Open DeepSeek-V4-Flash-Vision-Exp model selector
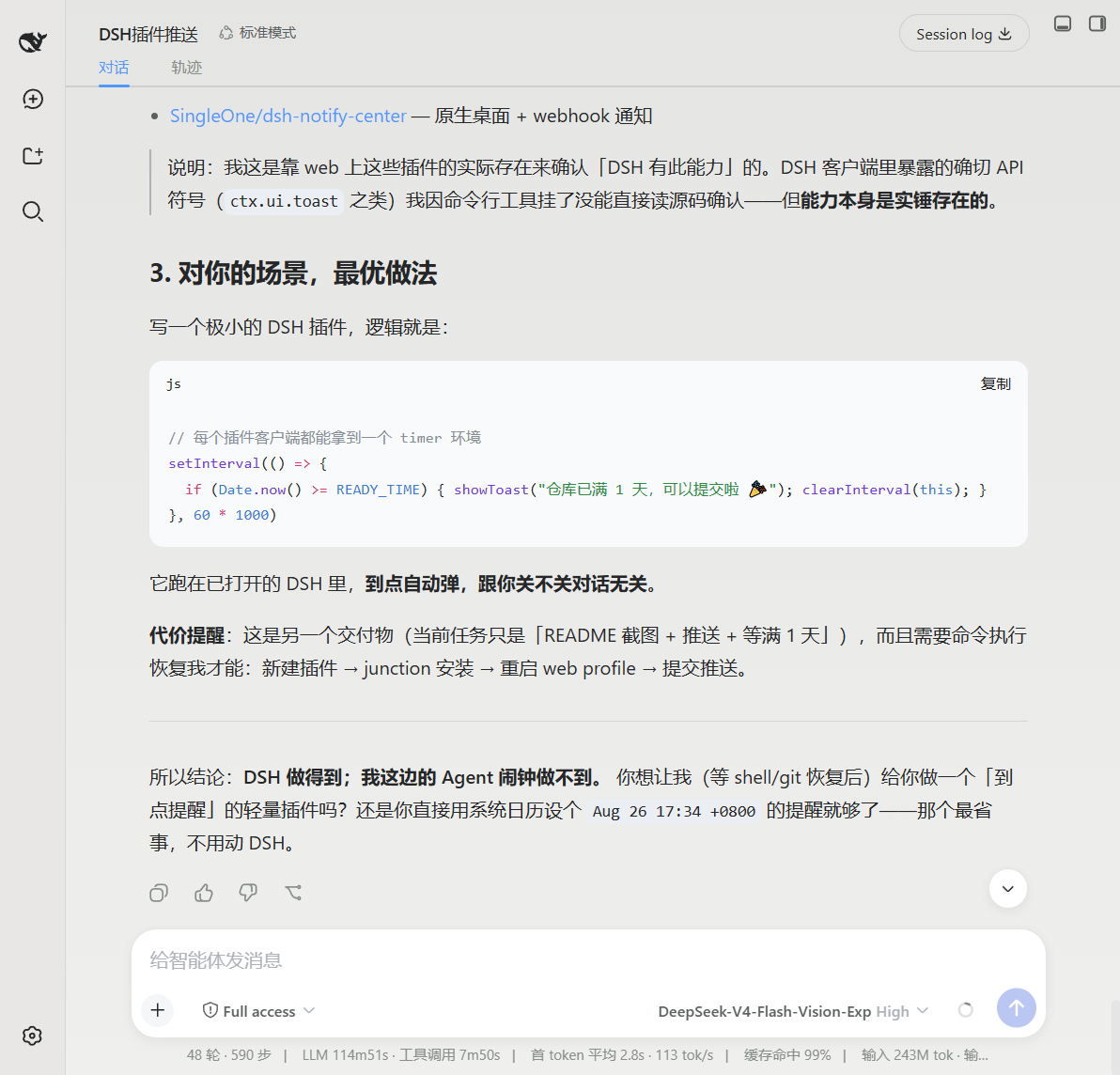This screenshot has width=1120, height=1075. click(x=793, y=1011)
